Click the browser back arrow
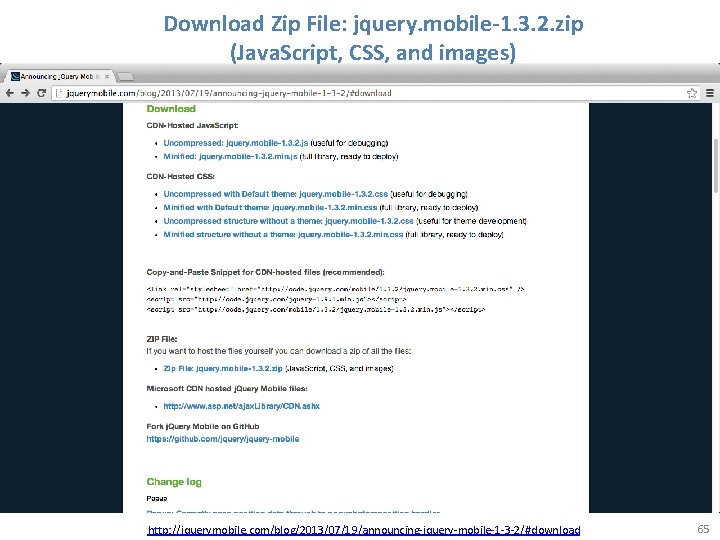 pyautogui.click(x=9, y=93)
